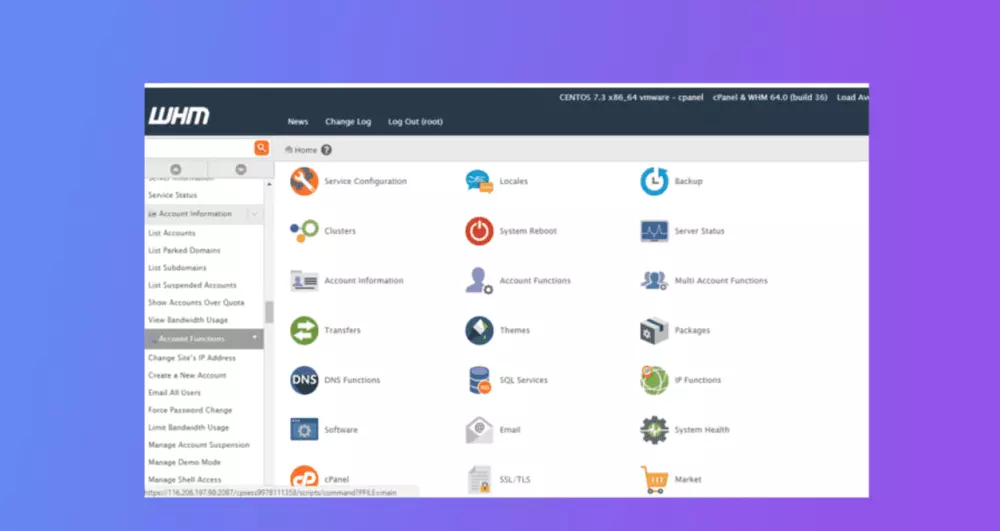Open the Locales speech bubble icon

pyautogui.click(x=479, y=182)
